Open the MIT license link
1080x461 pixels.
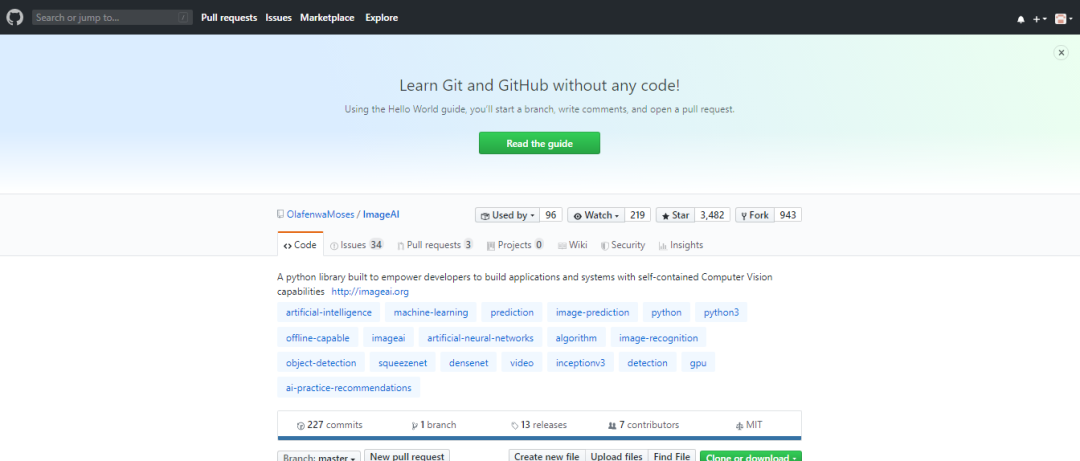[x=749, y=424]
